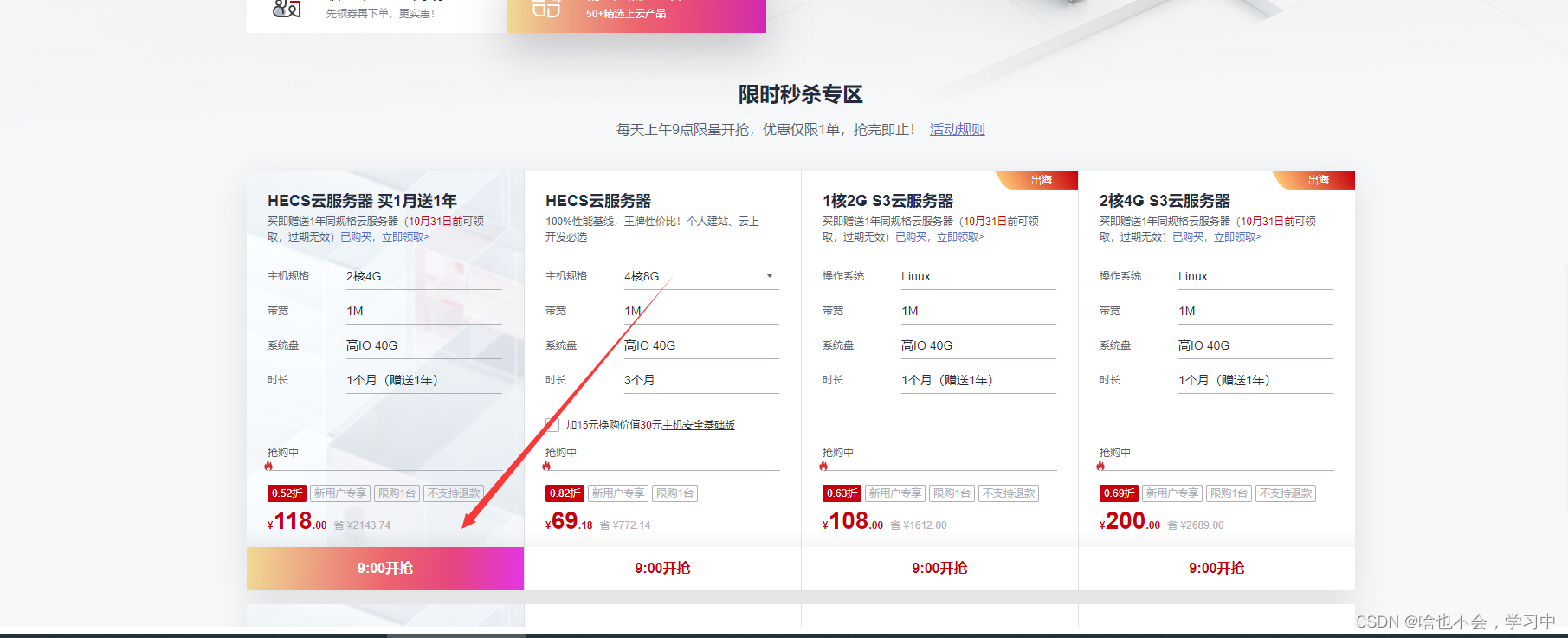
Task: Click the 省 ¥2689.00 savings text
Action: pos(1196,525)
